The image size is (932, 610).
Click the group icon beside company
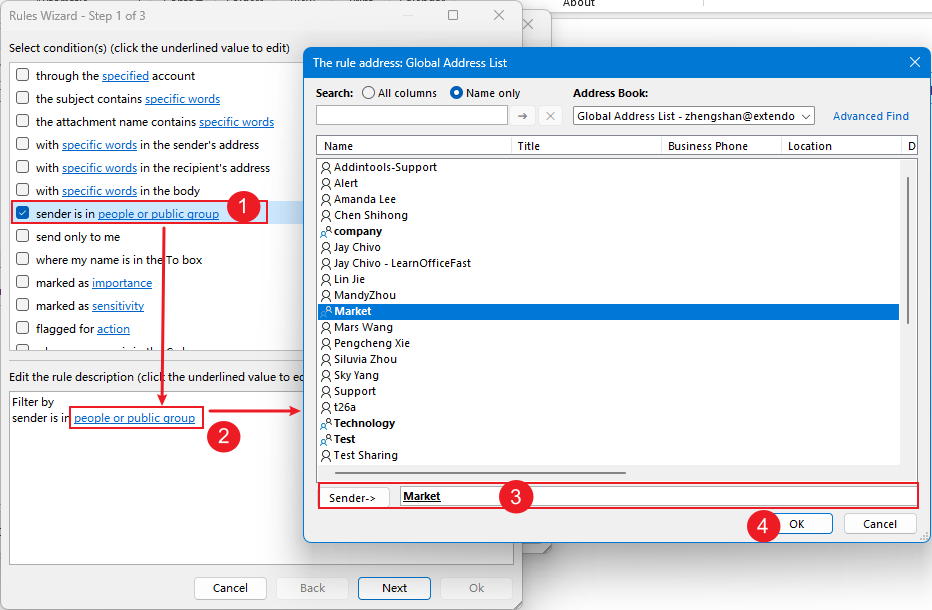click(326, 231)
